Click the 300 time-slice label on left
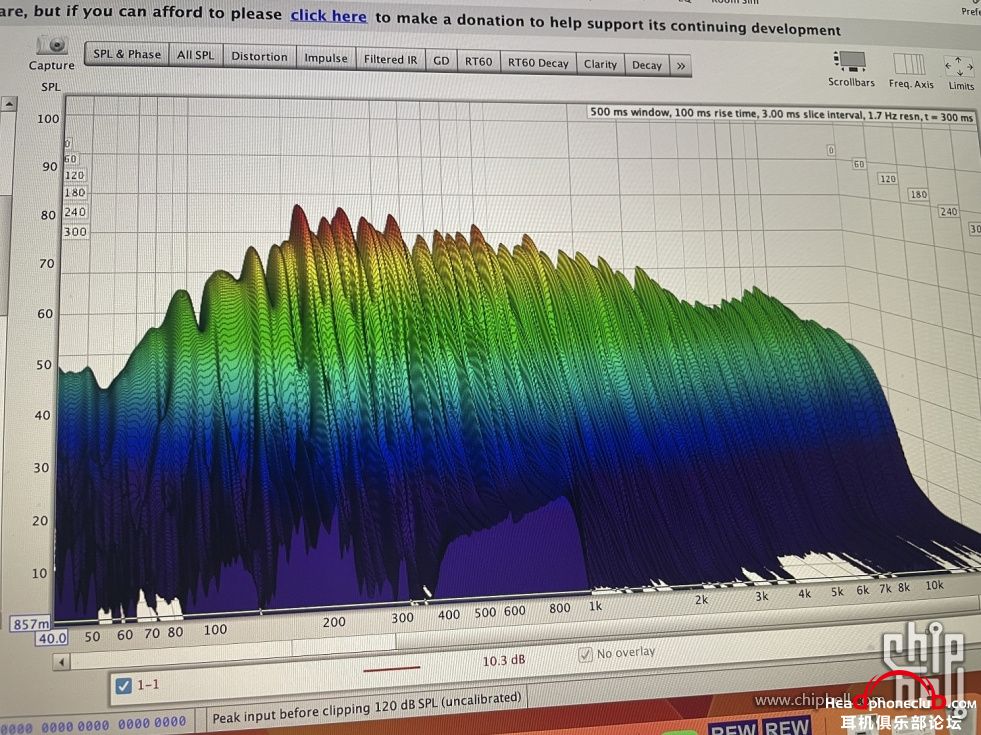The width and height of the screenshot is (981, 735). [x=75, y=232]
